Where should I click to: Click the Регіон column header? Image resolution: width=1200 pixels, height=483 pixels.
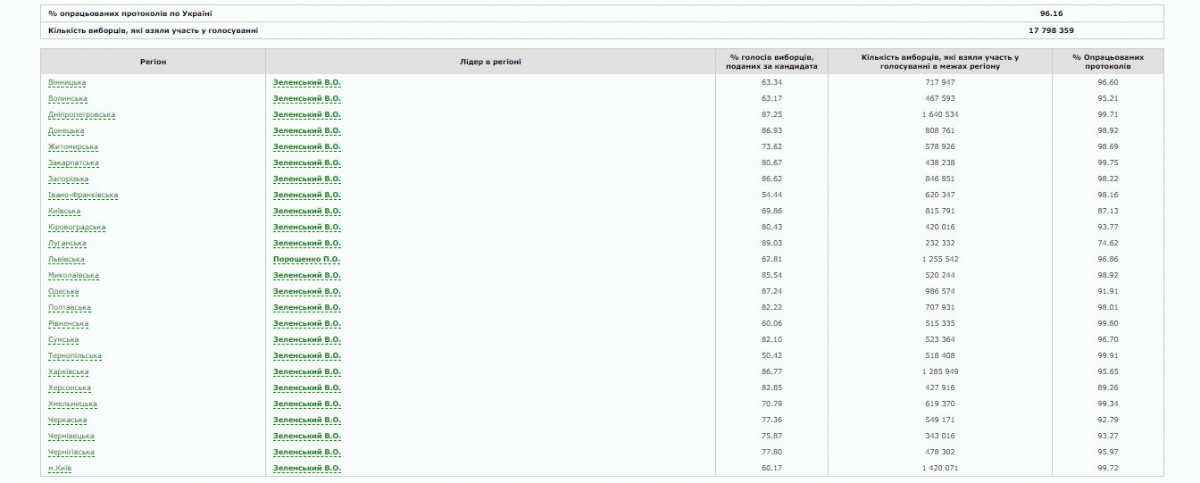coord(153,61)
